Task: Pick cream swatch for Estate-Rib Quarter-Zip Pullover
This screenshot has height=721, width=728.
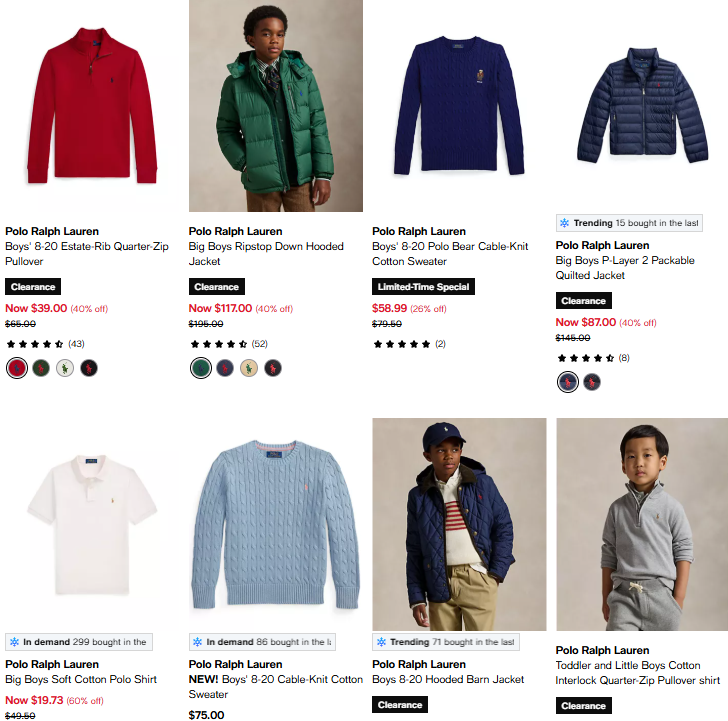Action: pos(65,368)
